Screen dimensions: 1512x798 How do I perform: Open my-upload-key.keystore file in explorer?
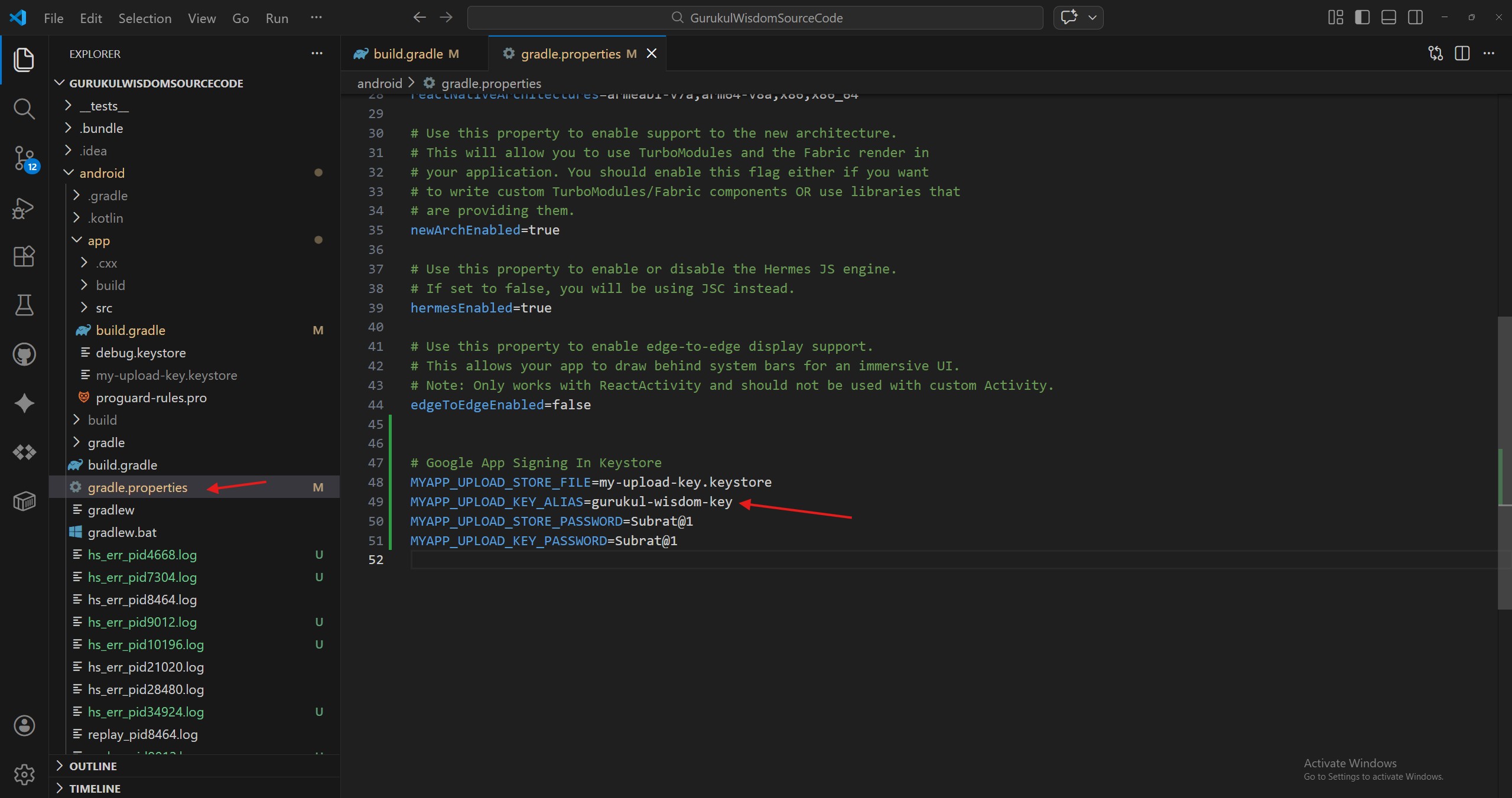(166, 375)
